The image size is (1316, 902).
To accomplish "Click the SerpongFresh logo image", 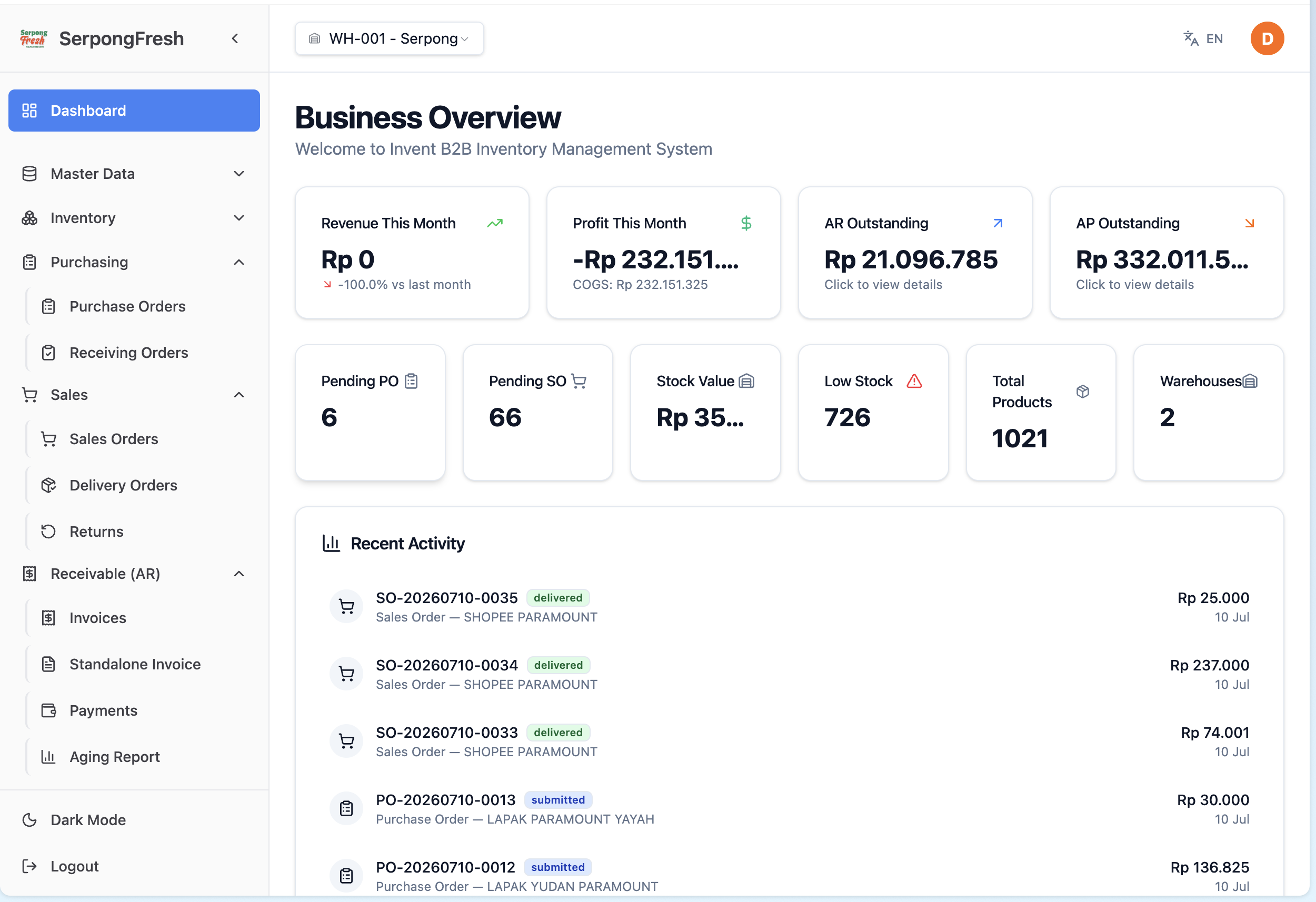I will (33, 38).
